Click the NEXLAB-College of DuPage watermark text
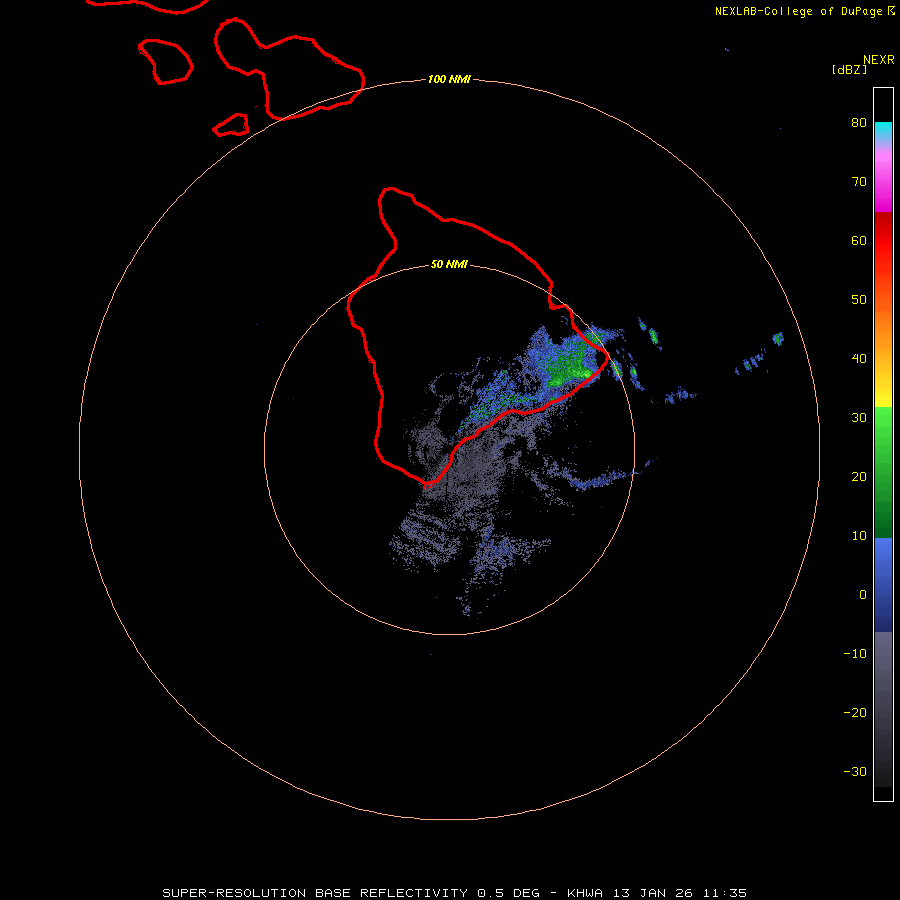Image resolution: width=900 pixels, height=900 pixels. [x=804, y=11]
